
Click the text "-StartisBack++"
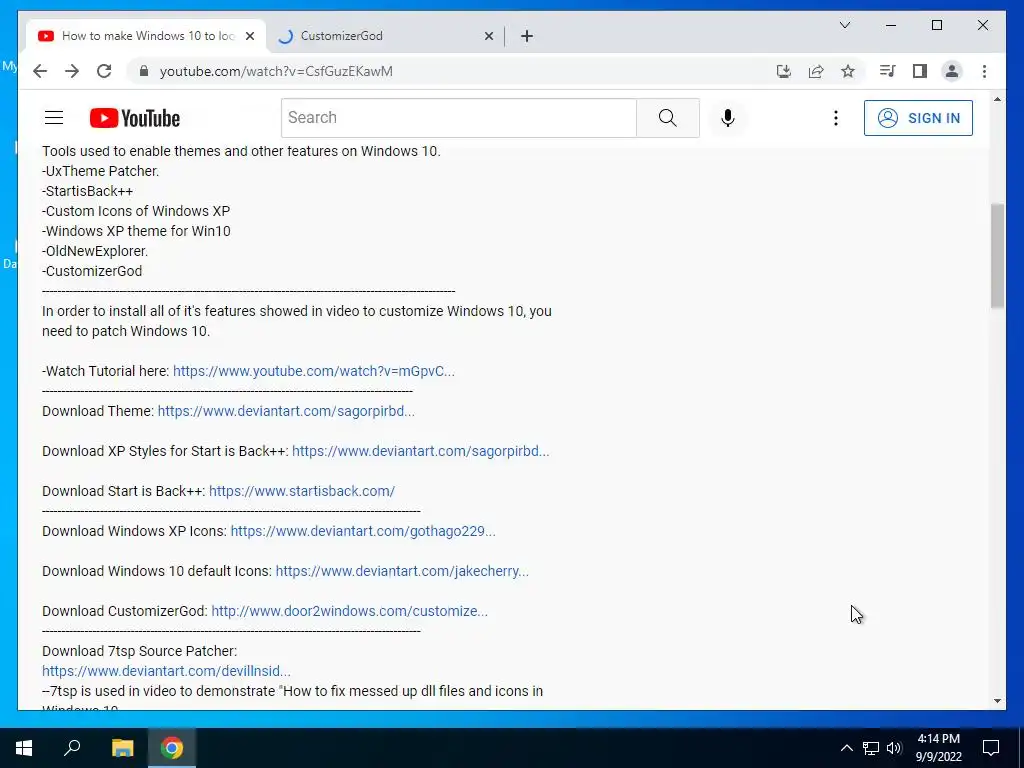point(88,191)
